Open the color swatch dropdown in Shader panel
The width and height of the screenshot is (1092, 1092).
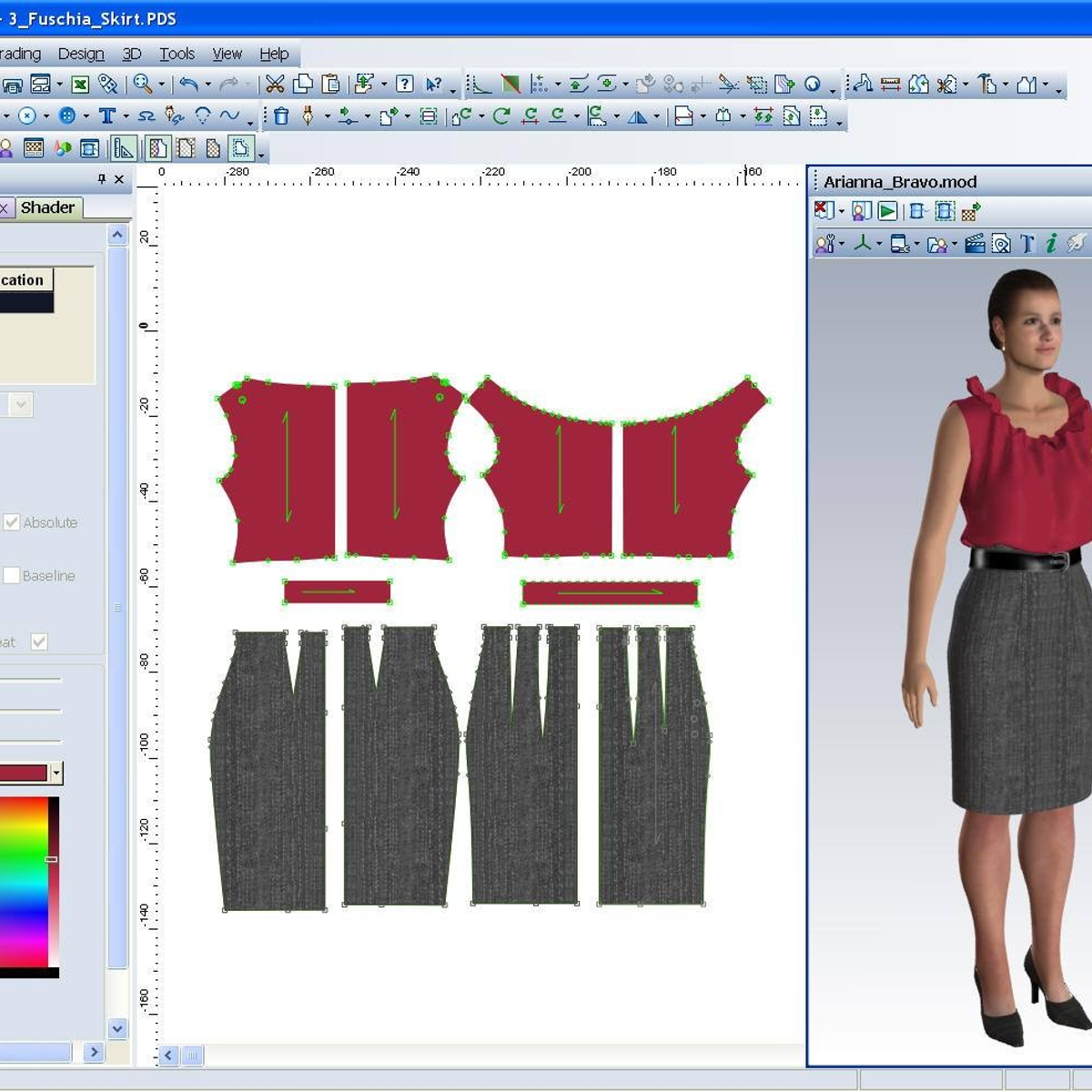coord(56,773)
